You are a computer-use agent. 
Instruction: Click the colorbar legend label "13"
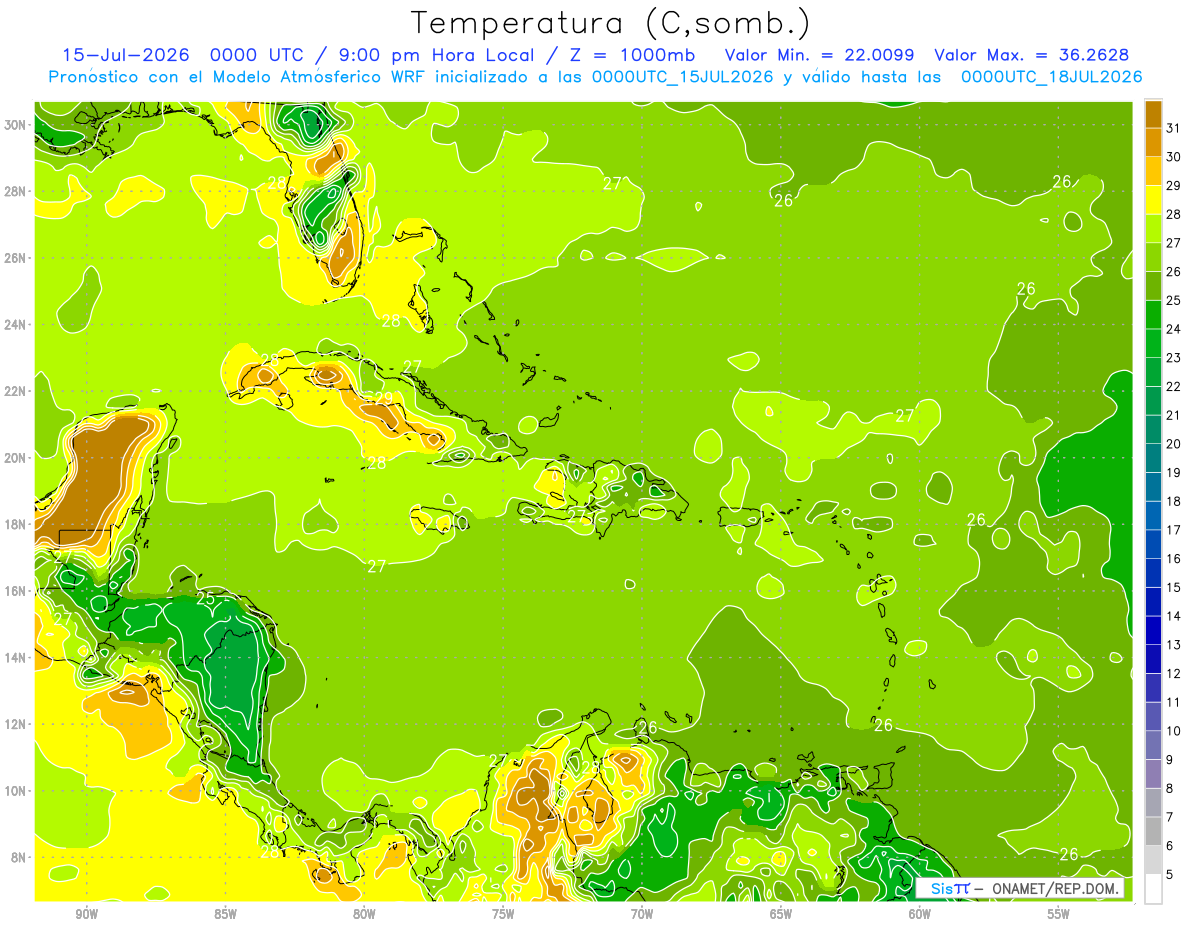click(1174, 645)
